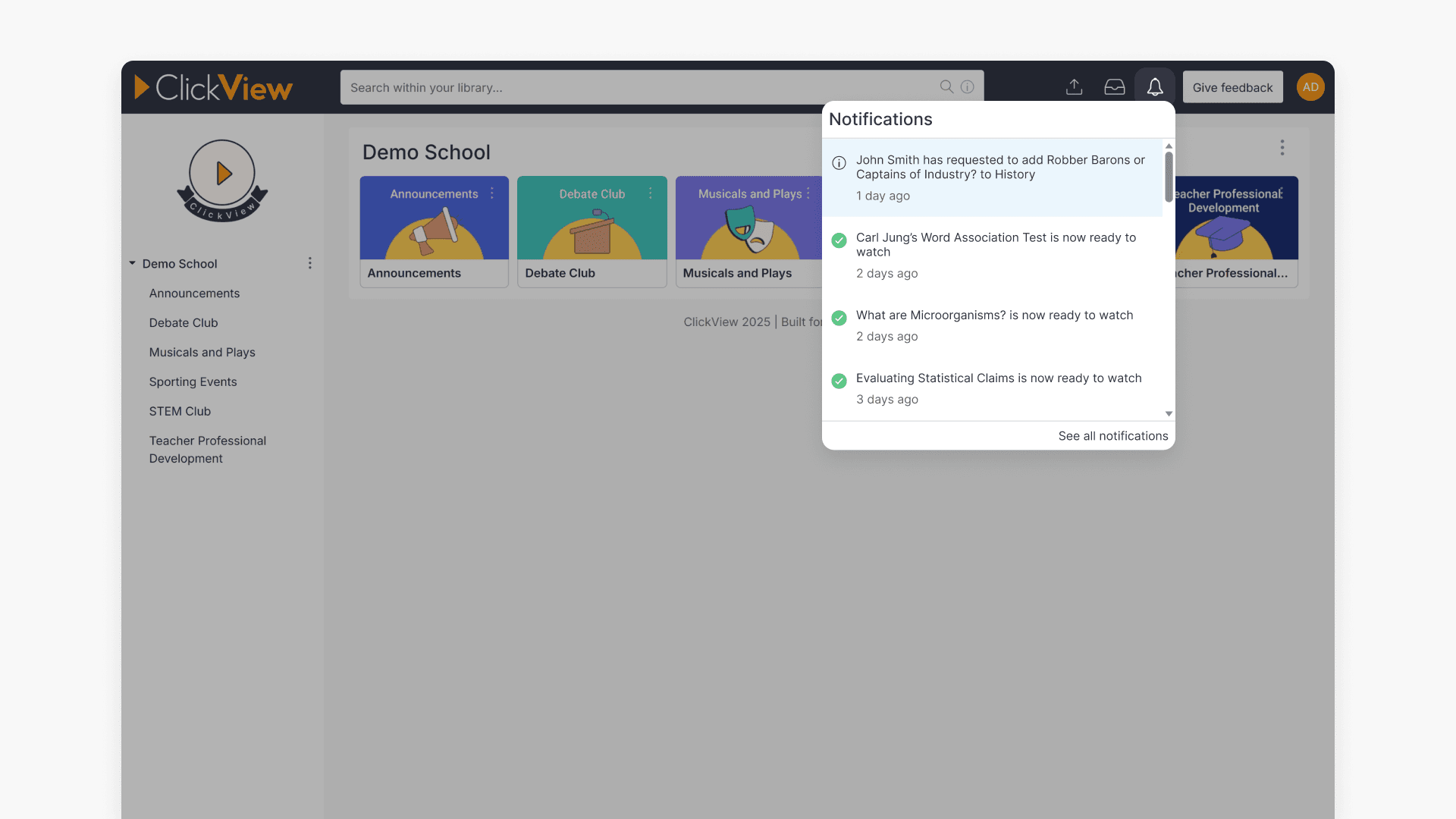The width and height of the screenshot is (1456, 819).
Task: Collapse the Demo School section in the sidebar
Action: click(x=131, y=263)
